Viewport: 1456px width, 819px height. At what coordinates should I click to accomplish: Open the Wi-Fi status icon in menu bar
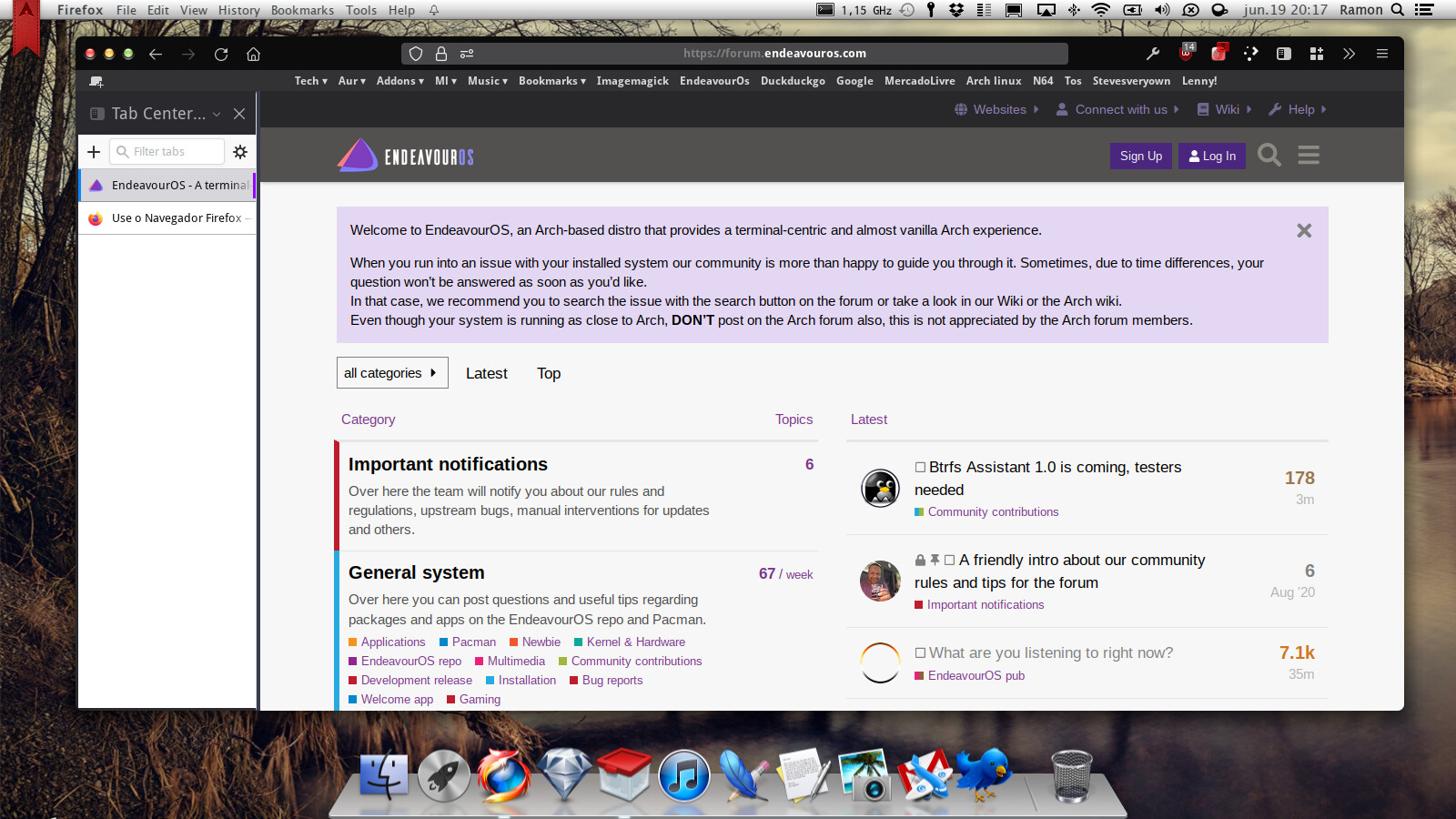(1101, 10)
